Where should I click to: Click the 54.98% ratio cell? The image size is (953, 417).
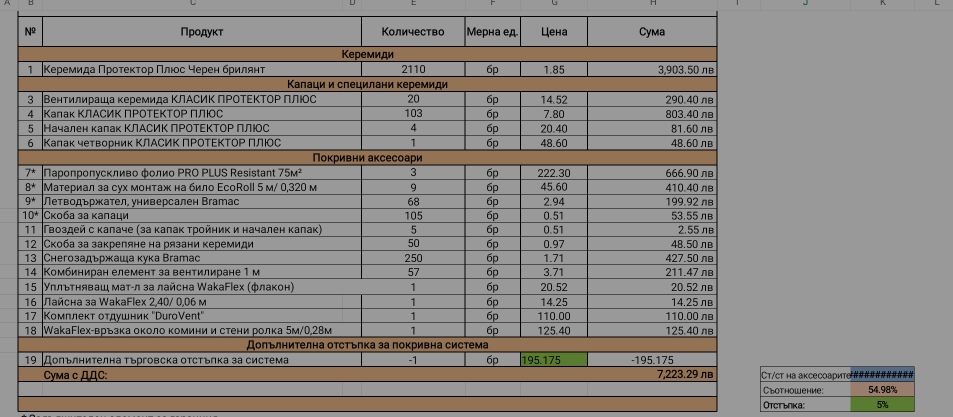pyautogui.click(x=882, y=389)
